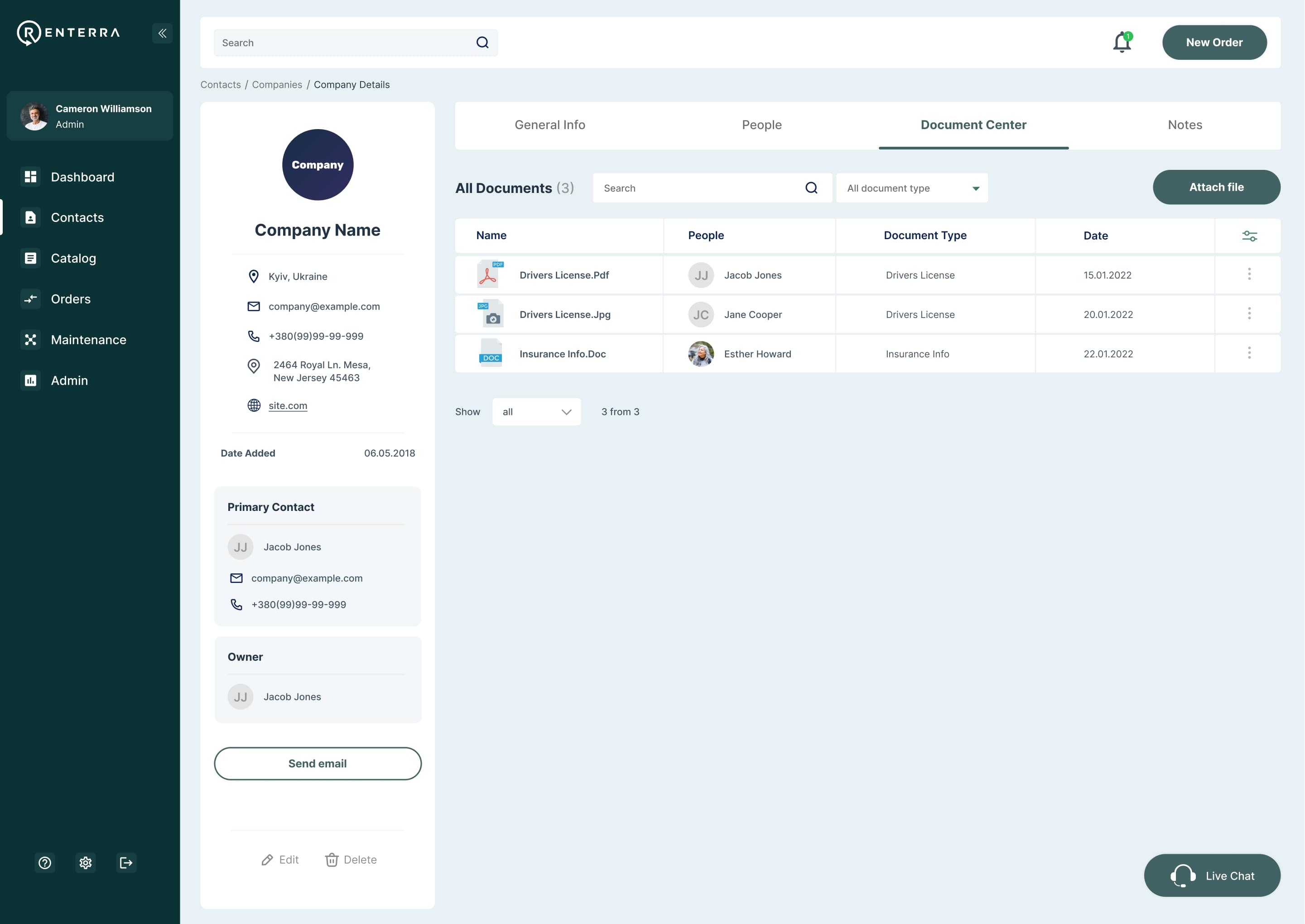Click Esther Howard's avatar photo
The height and width of the screenshot is (924, 1305).
(x=701, y=353)
